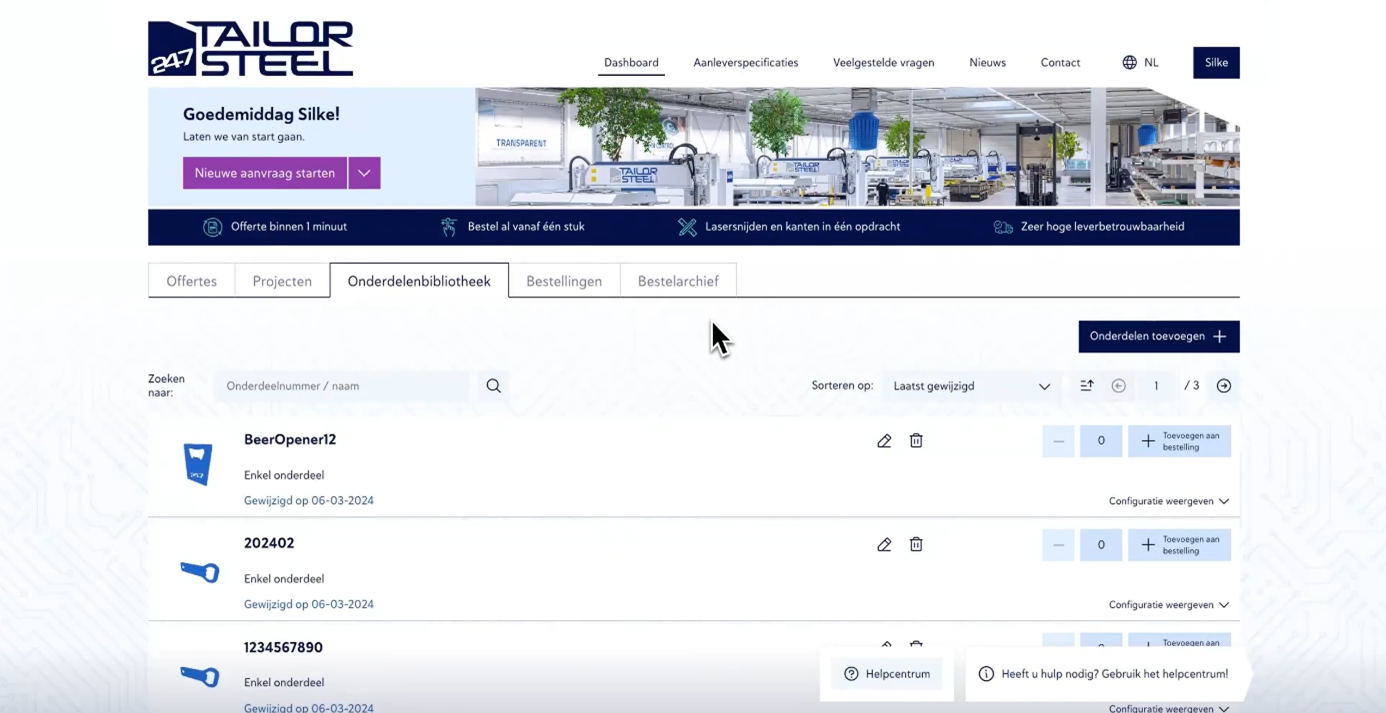Open the arrow dropdown beside 'Nieuwe aanvraag starten'
The height and width of the screenshot is (713, 1386).
click(x=364, y=173)
